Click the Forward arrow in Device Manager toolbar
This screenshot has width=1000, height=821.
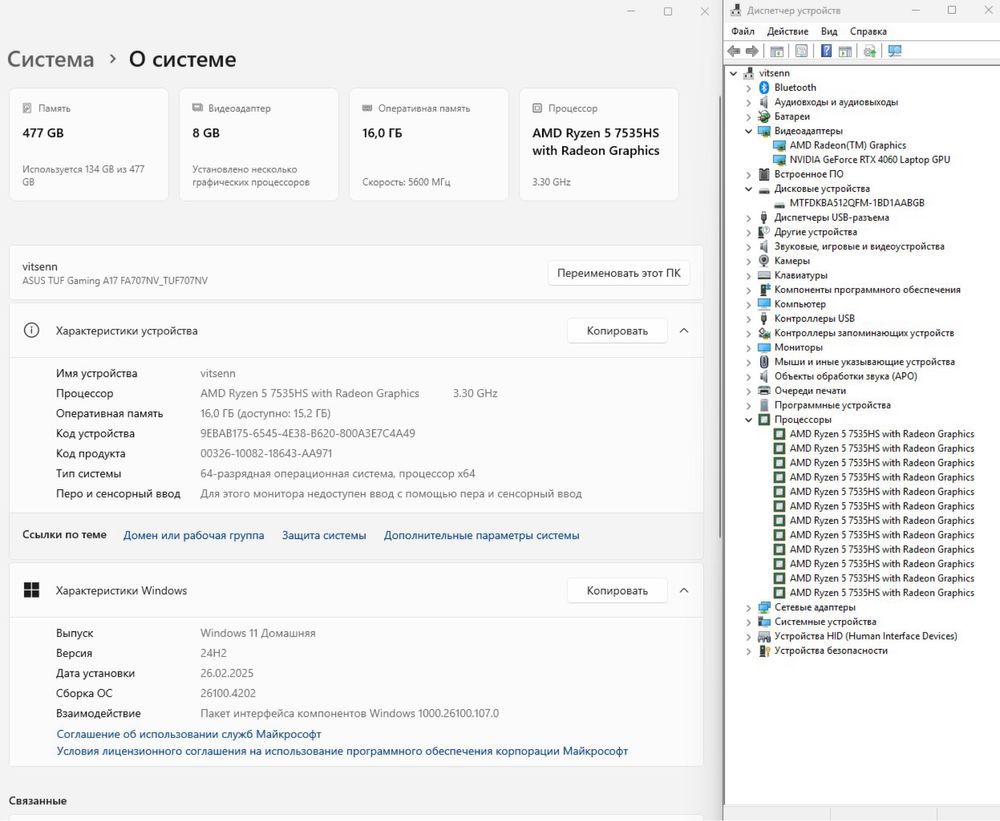point(753,51)
